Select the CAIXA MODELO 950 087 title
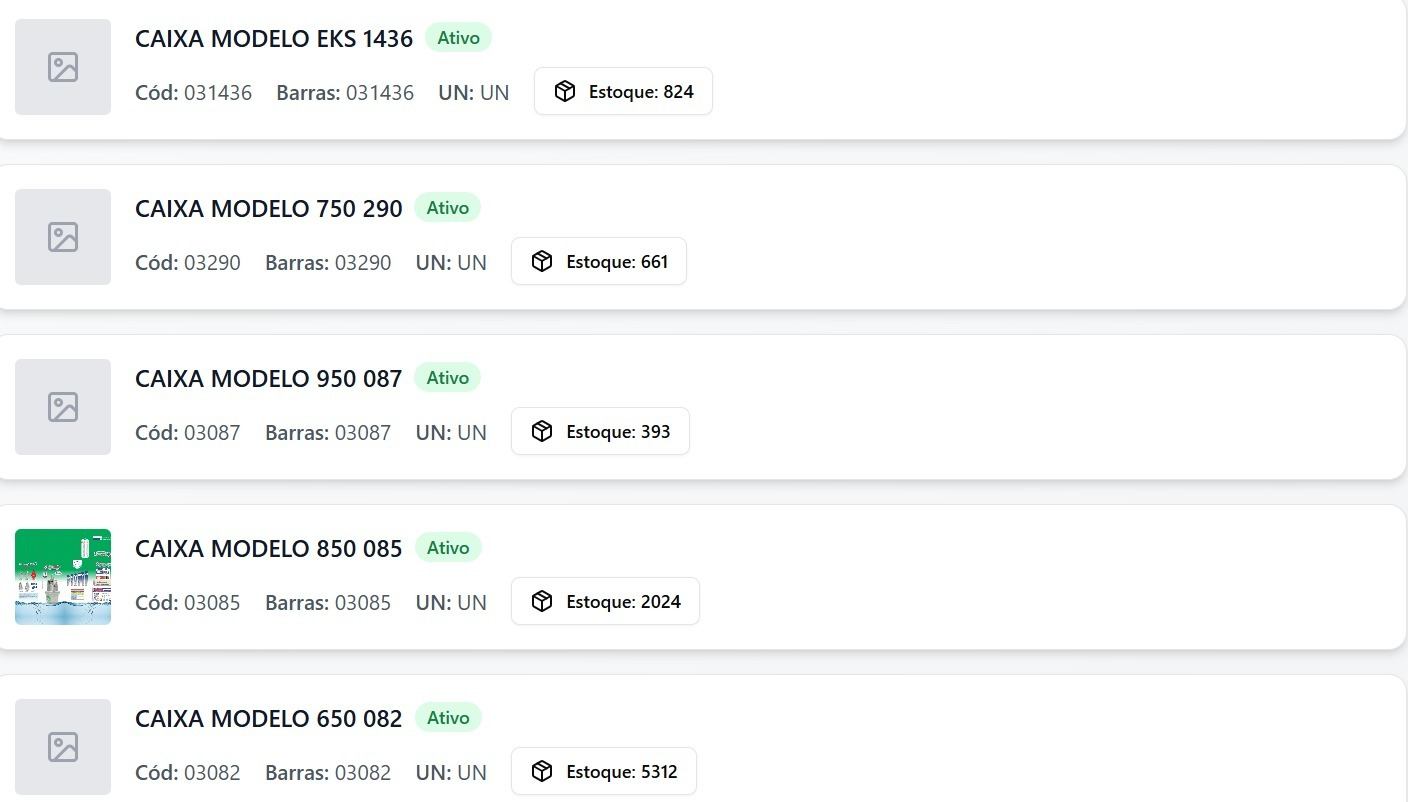 [x=268, y=379]
